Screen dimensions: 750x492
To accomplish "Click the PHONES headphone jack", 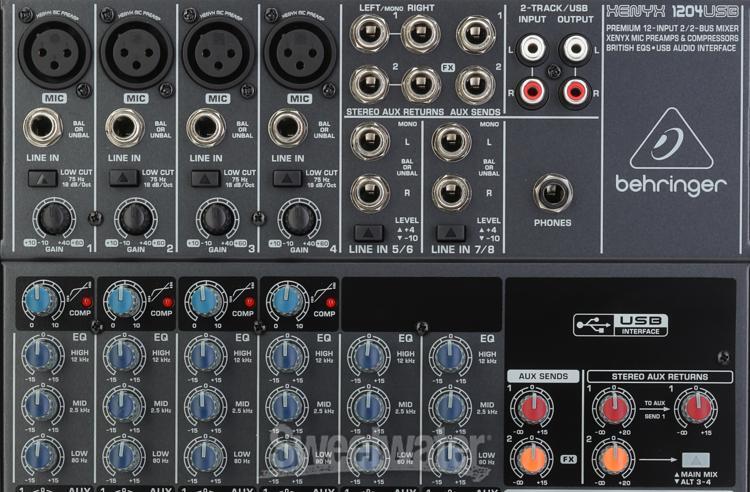I will (x=553, y=193).
